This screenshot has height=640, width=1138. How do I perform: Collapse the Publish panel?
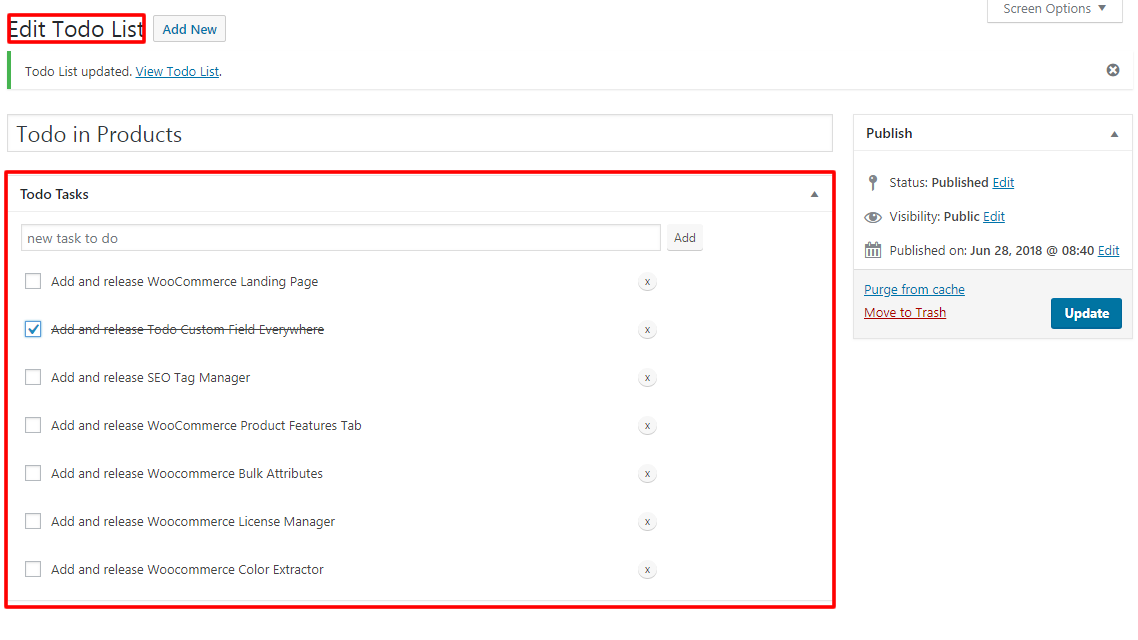click(1114, 134)
